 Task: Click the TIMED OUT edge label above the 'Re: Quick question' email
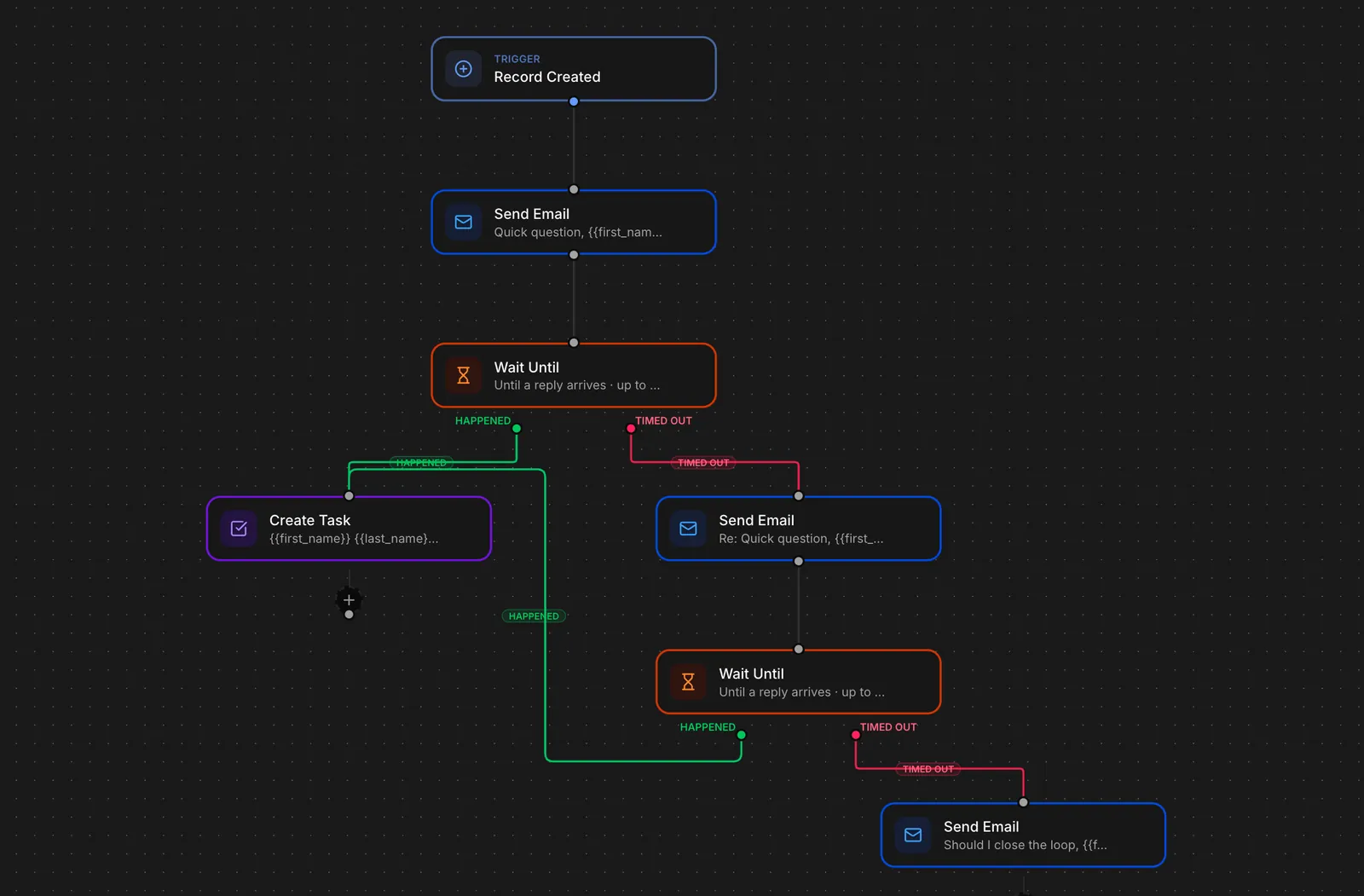[x=704, y=463]
